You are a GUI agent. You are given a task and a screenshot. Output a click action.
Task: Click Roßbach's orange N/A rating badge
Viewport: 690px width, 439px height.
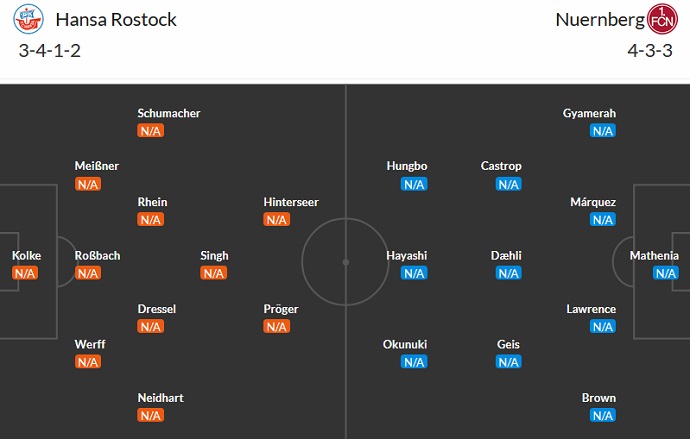tap(88, 273)
